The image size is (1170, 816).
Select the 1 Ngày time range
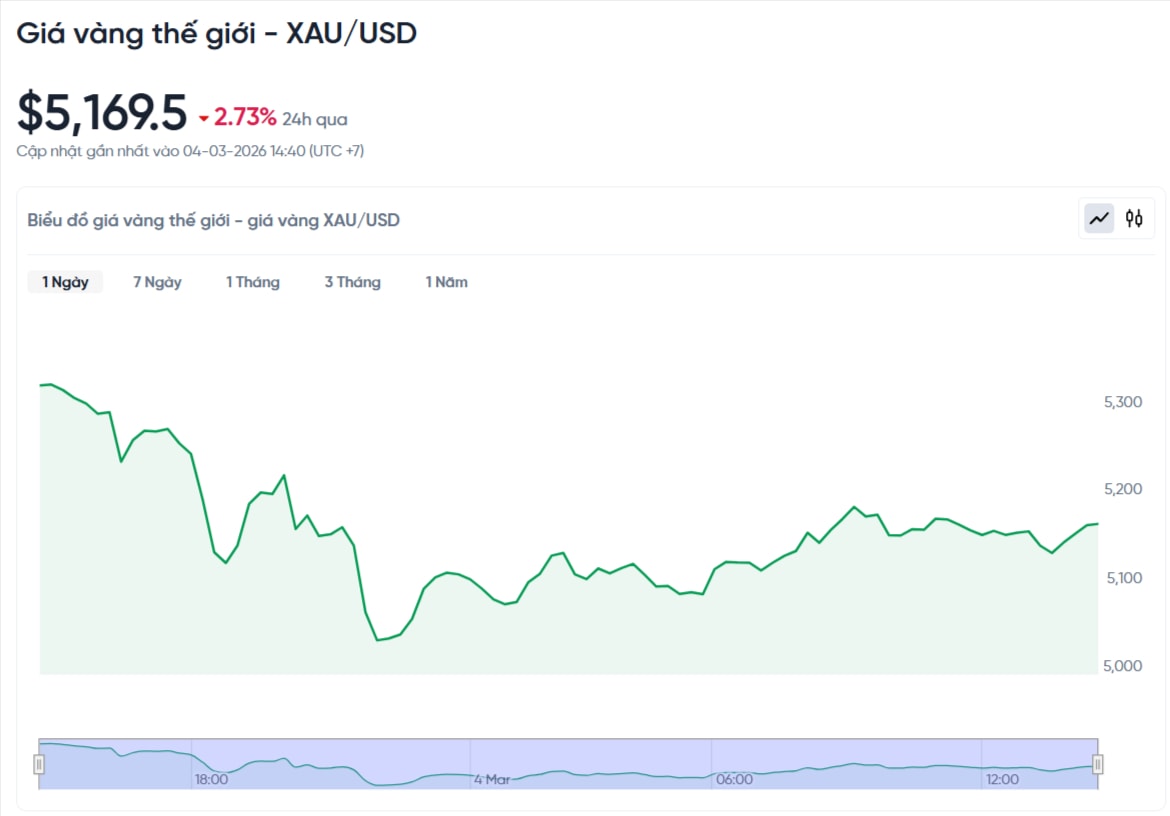coord(65,282)
